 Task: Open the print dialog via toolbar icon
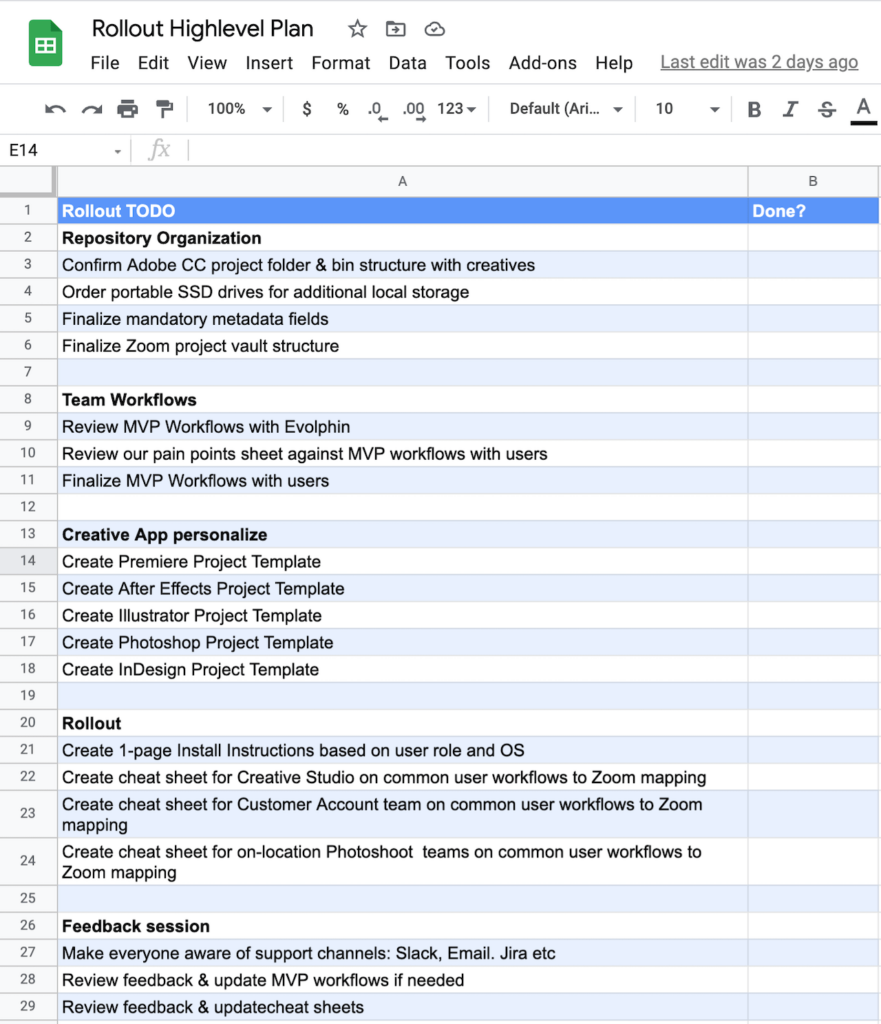point(128,109)
